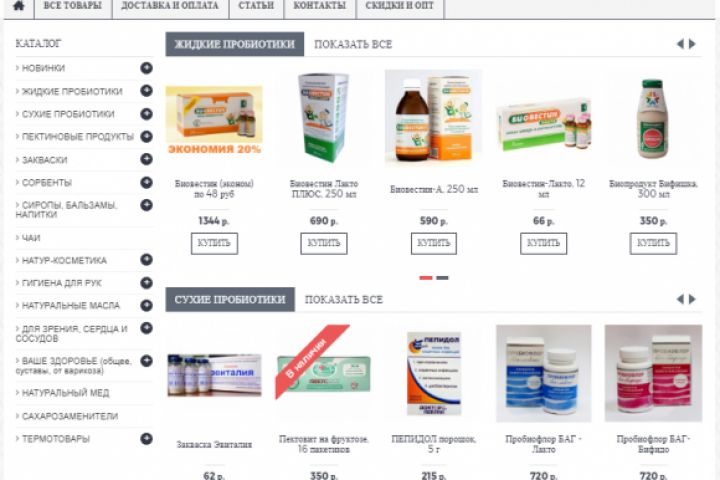Expand Жидкие пробиотики category in catalog
This screenshot has height=480, width=720.
coord(146,90)
